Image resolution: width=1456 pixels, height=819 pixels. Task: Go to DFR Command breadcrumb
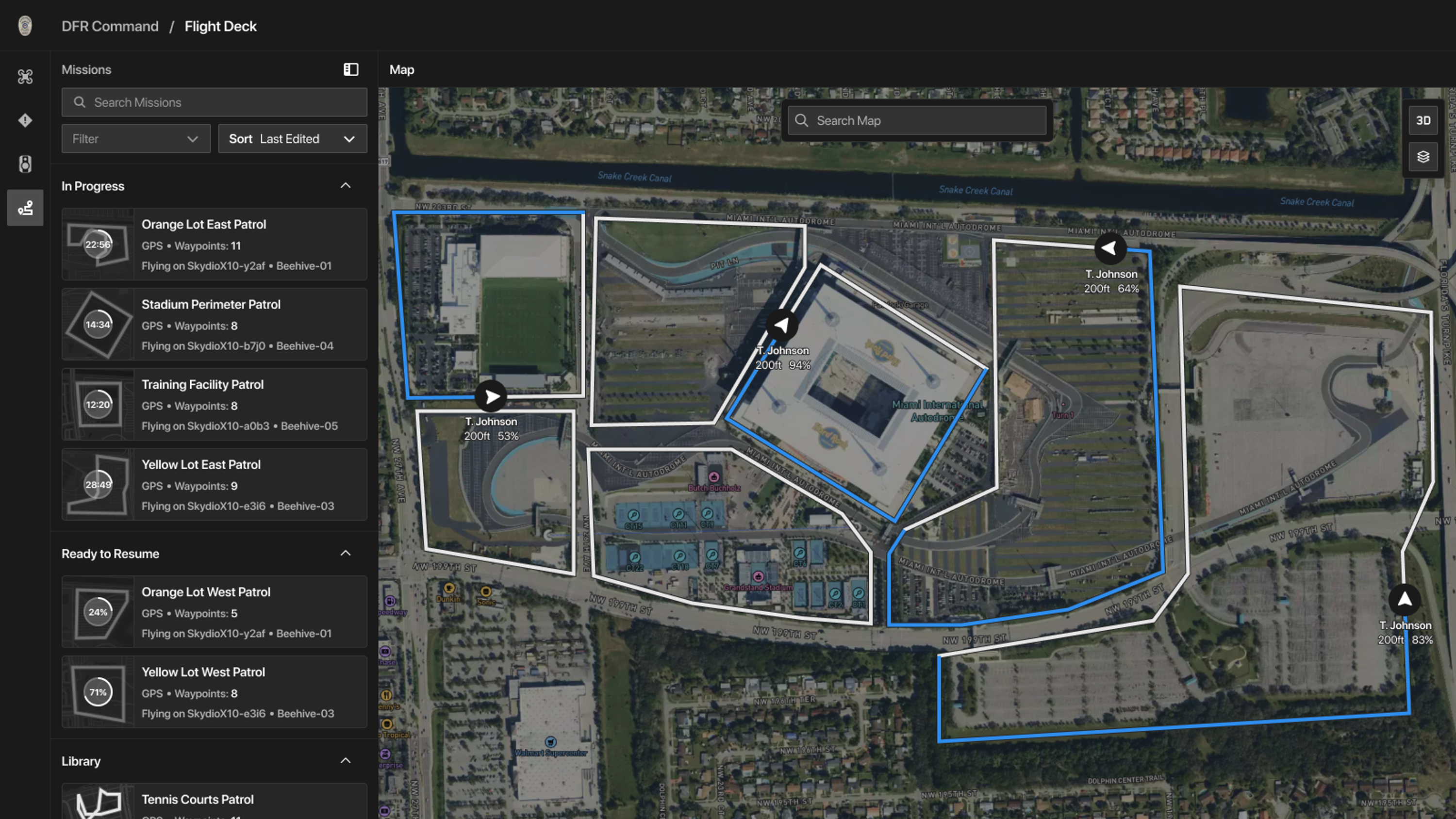coord(110,26)
